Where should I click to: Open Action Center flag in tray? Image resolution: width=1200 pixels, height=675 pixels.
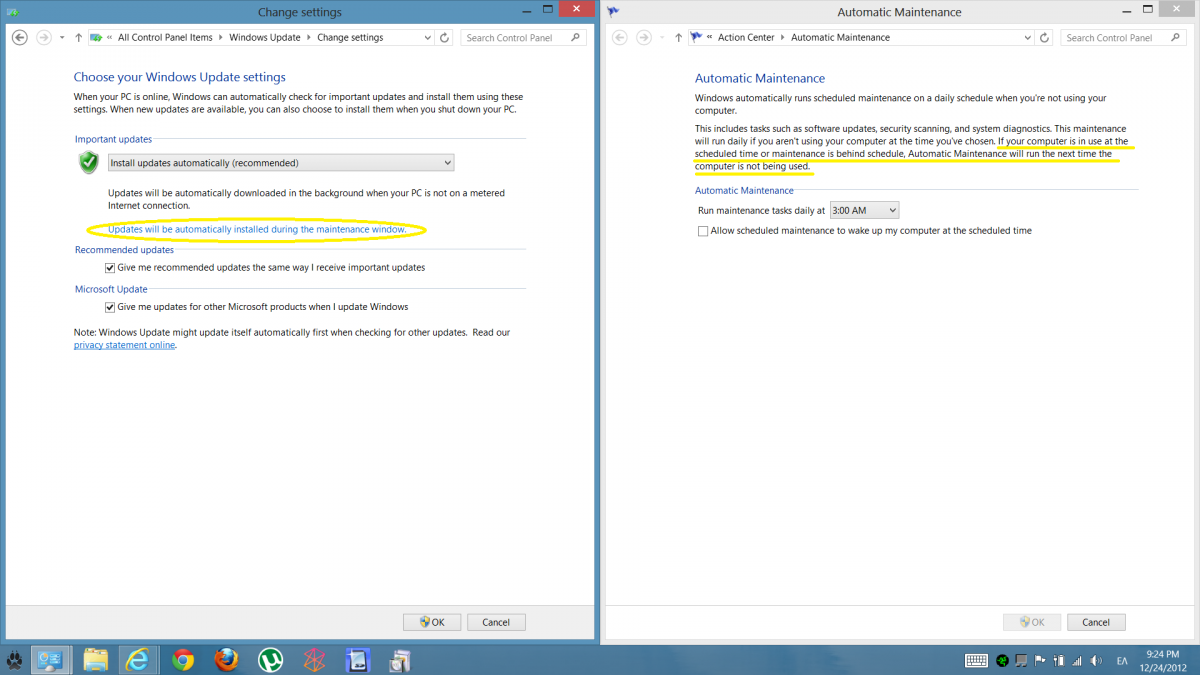[1040, 660]
